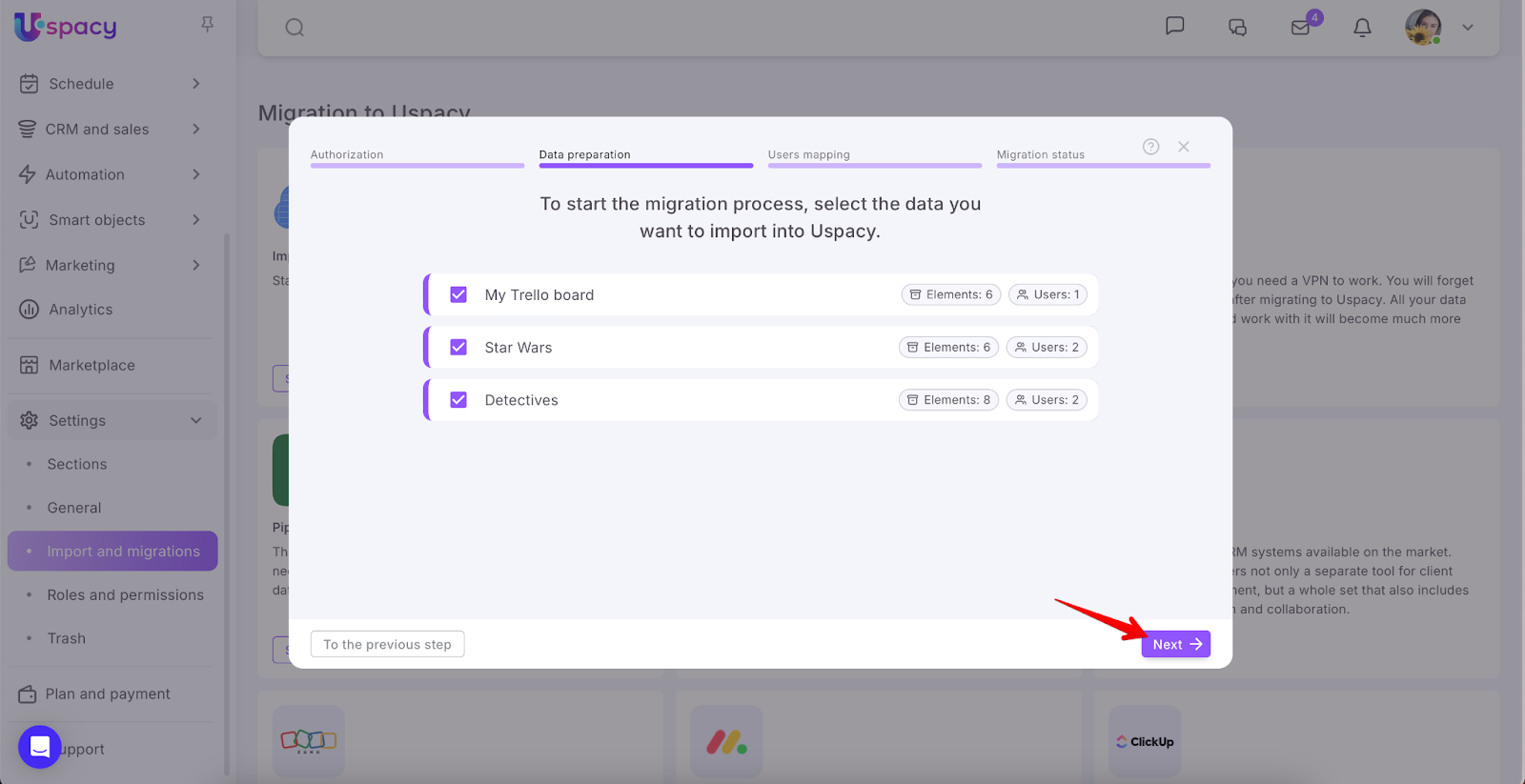Click the search magnifier icon
This screenshot has height=784, width=1525.
[295, 28]
